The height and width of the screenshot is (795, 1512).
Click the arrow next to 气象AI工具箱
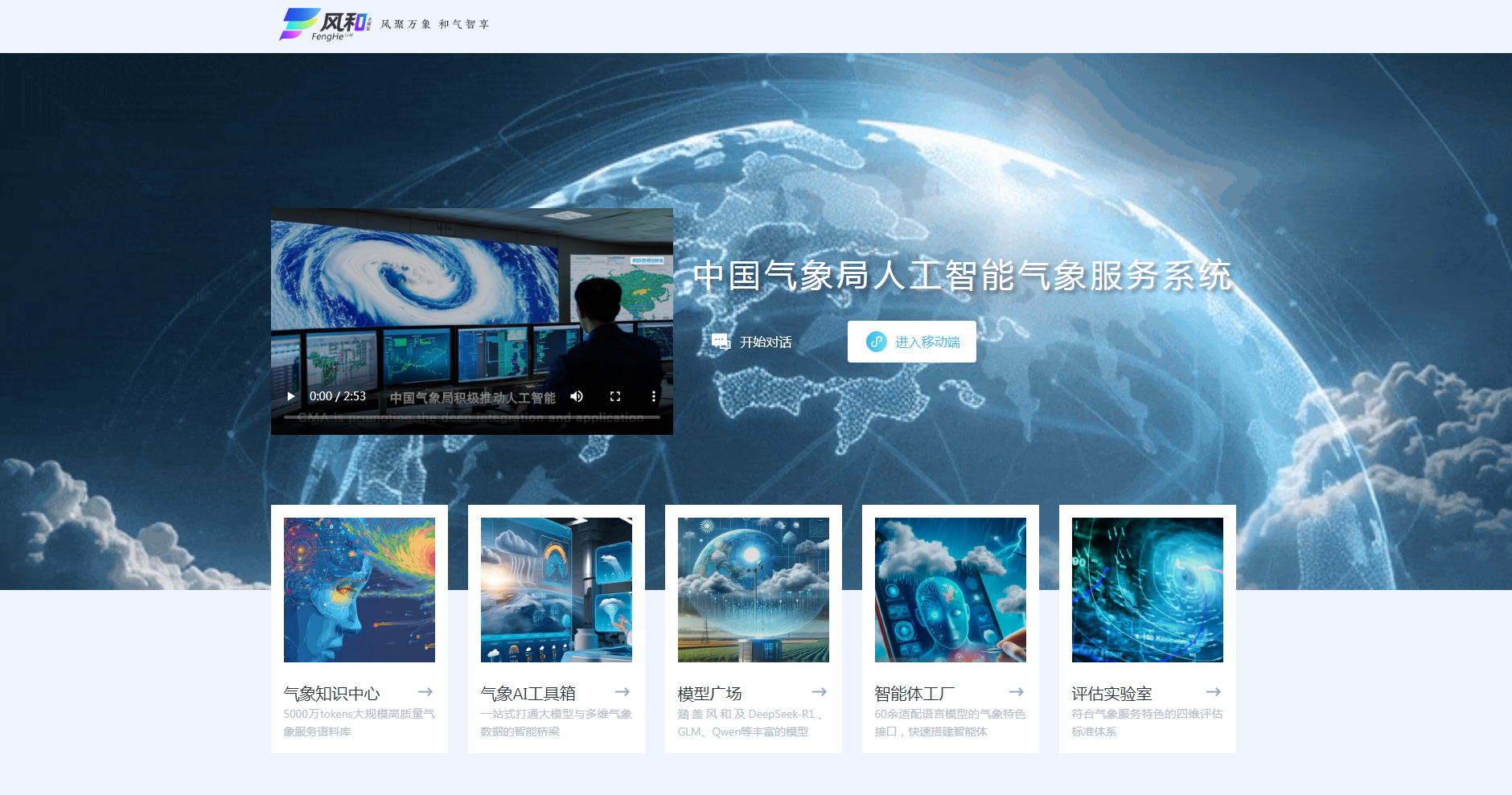pyautogui.click(x=622, y=692)
